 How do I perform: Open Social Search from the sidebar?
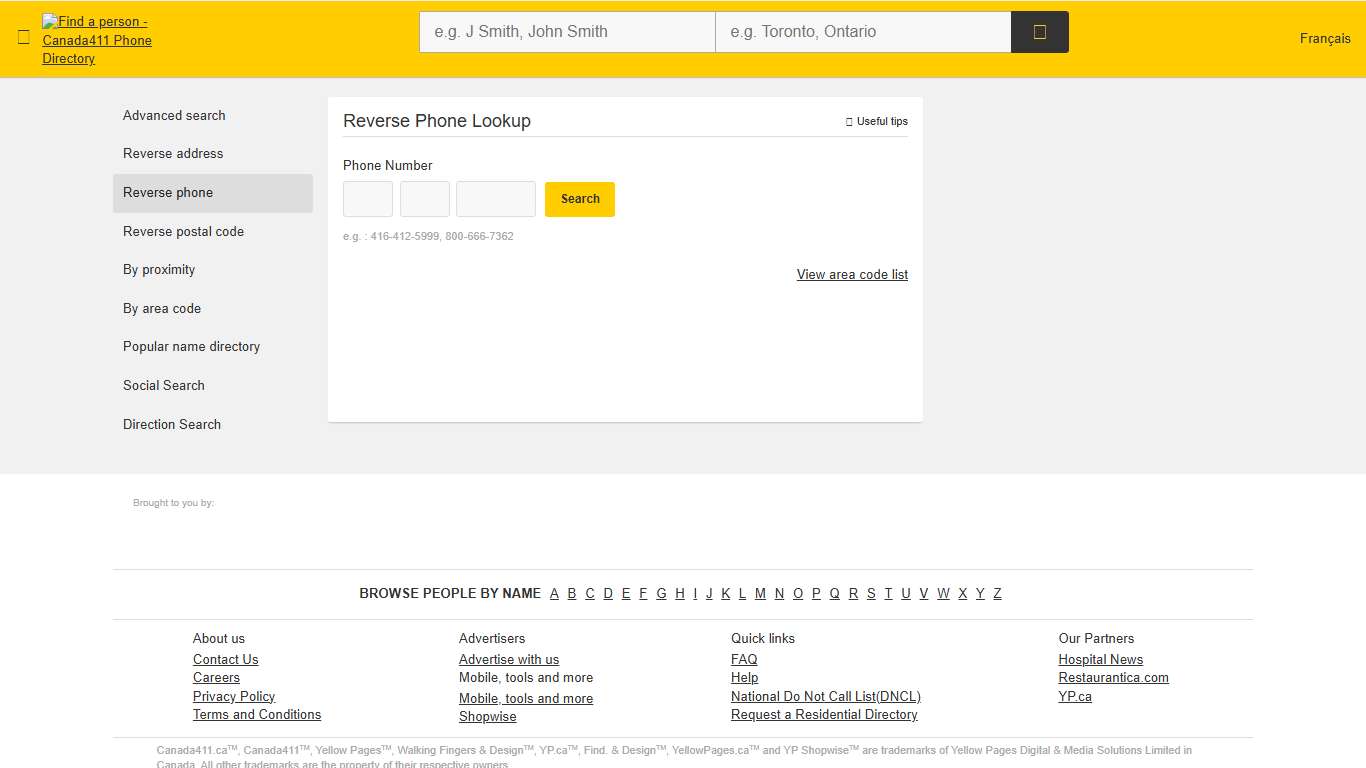[x=163, y=385]
